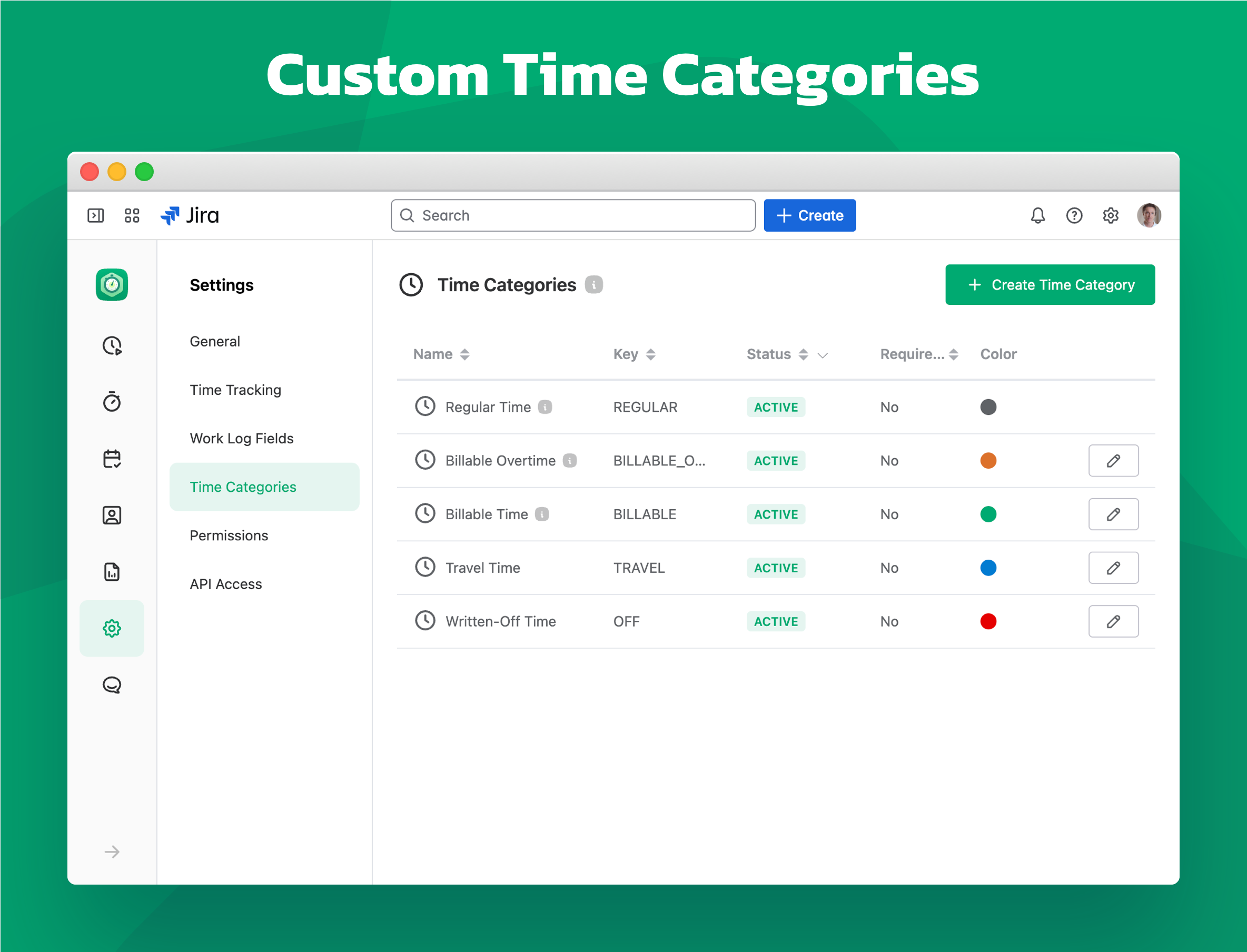Edit the Written-Off Time category

pyautogui.click(x=1113, y=621)
